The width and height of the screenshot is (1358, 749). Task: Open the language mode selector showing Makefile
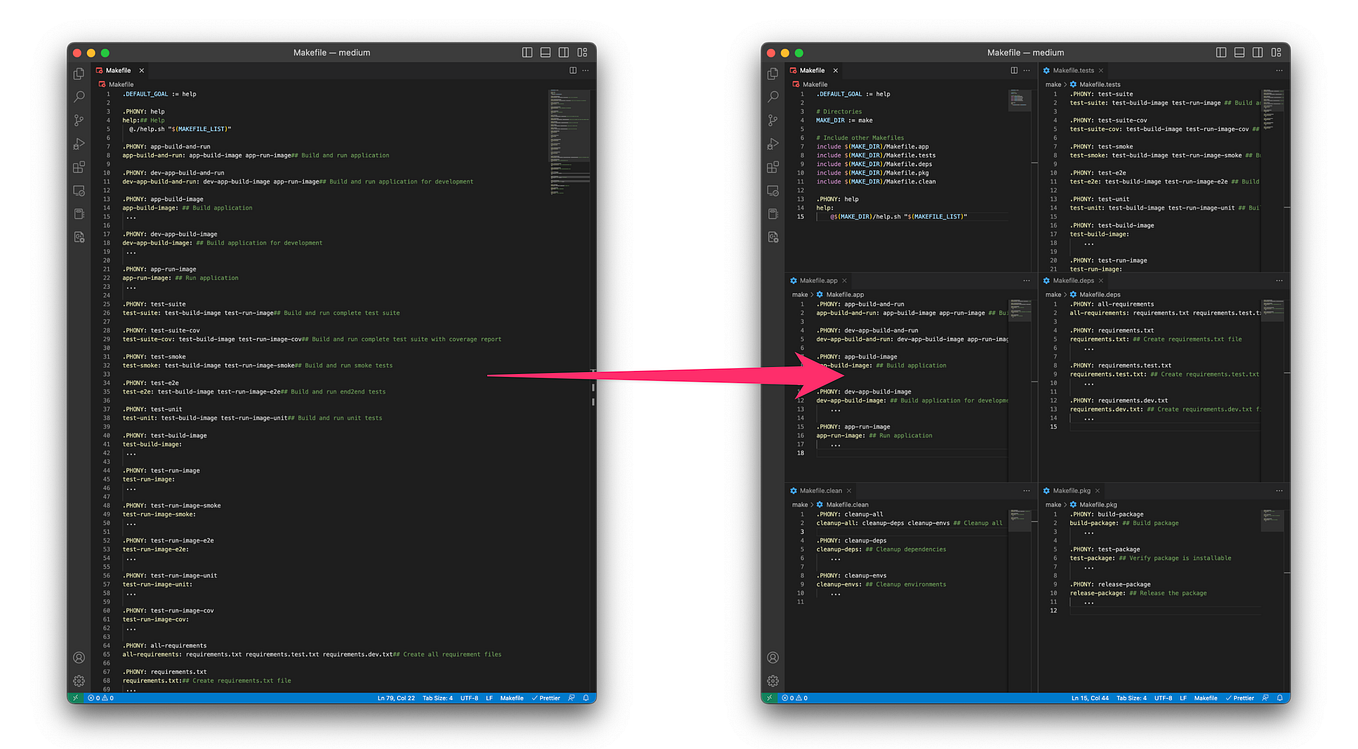[x=511, y=698]
